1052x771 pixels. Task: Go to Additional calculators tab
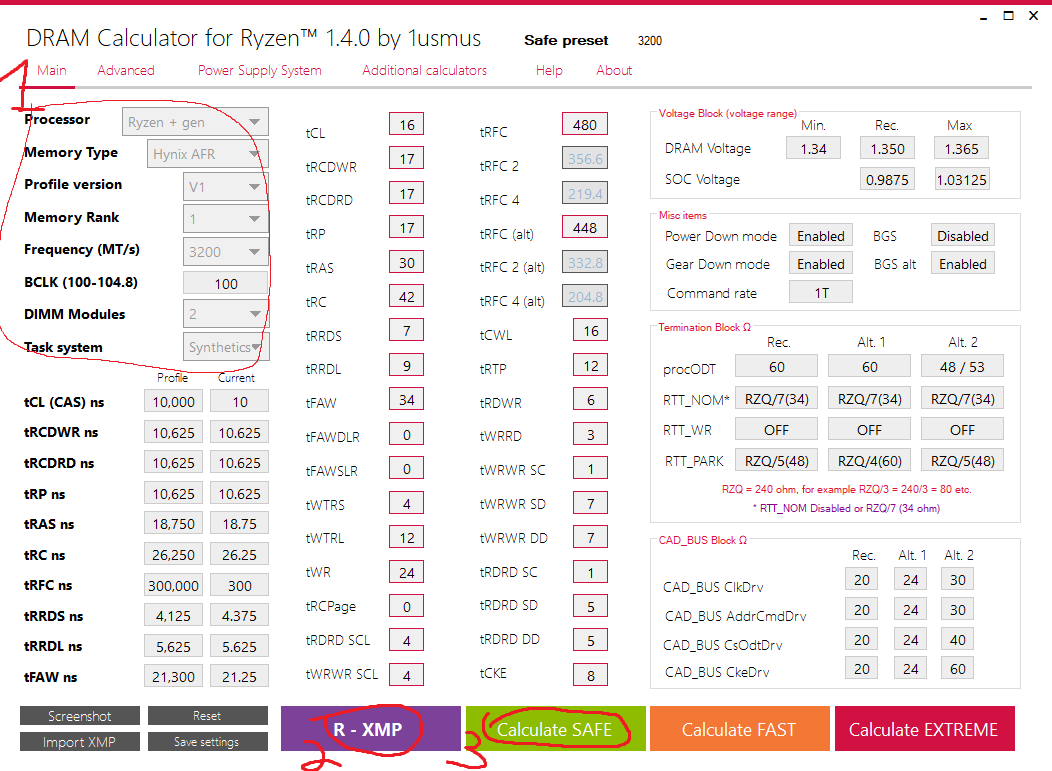point(425,70)
